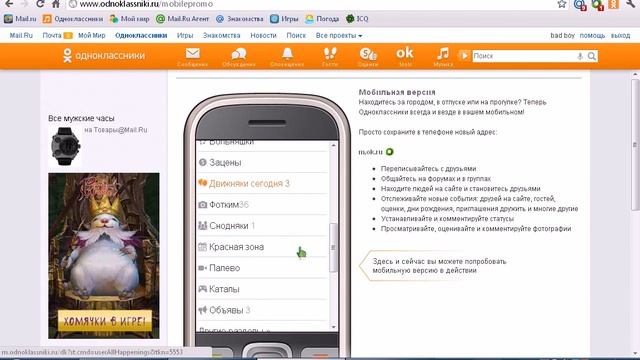
Task: Go to browser home page
Action: (x=56, y=4)
